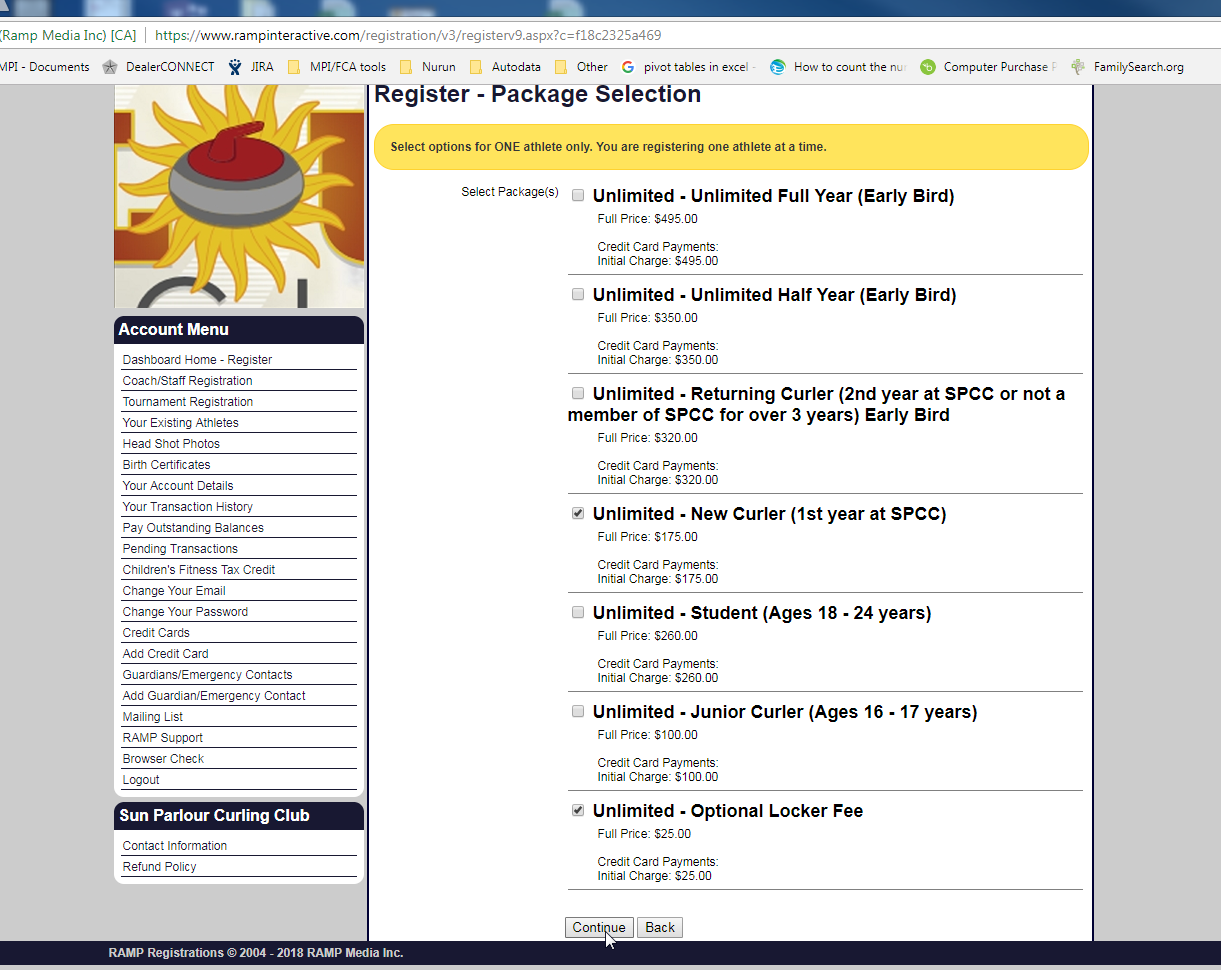The height and width of the screenshot is (970, 1221).
Task: Check the Returning Curler Early Bird package
Action: point(578,393)
